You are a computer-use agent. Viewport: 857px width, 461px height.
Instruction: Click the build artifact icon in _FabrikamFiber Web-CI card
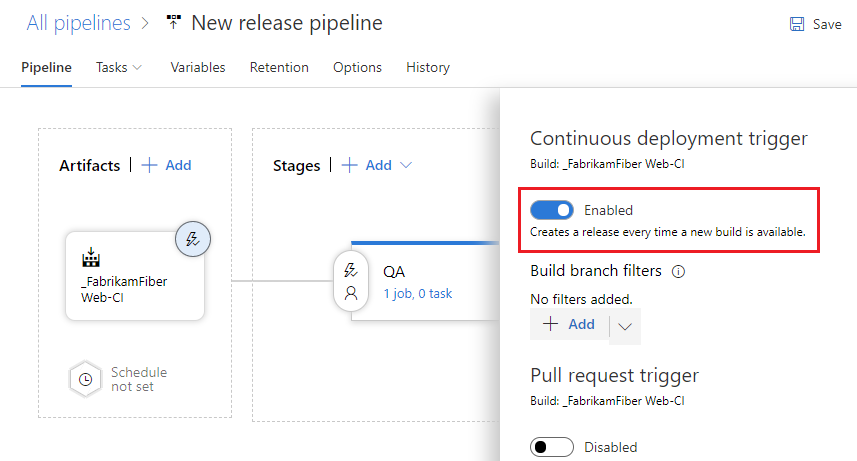tap(91, 258)
